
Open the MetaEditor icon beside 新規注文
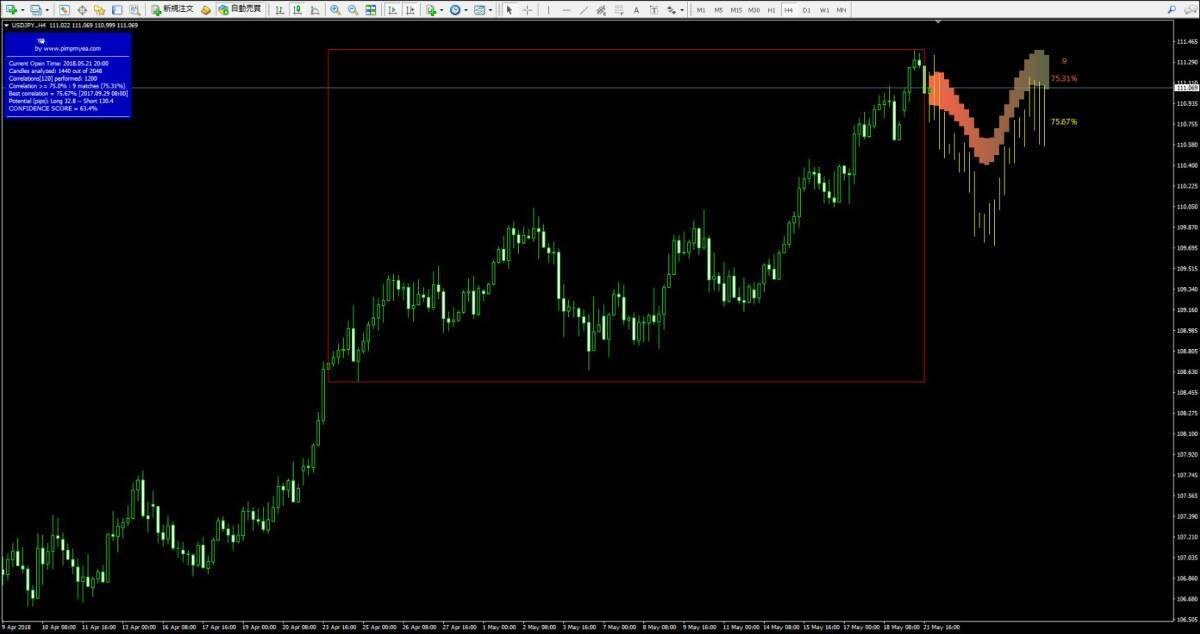click(x=205, y=10)
